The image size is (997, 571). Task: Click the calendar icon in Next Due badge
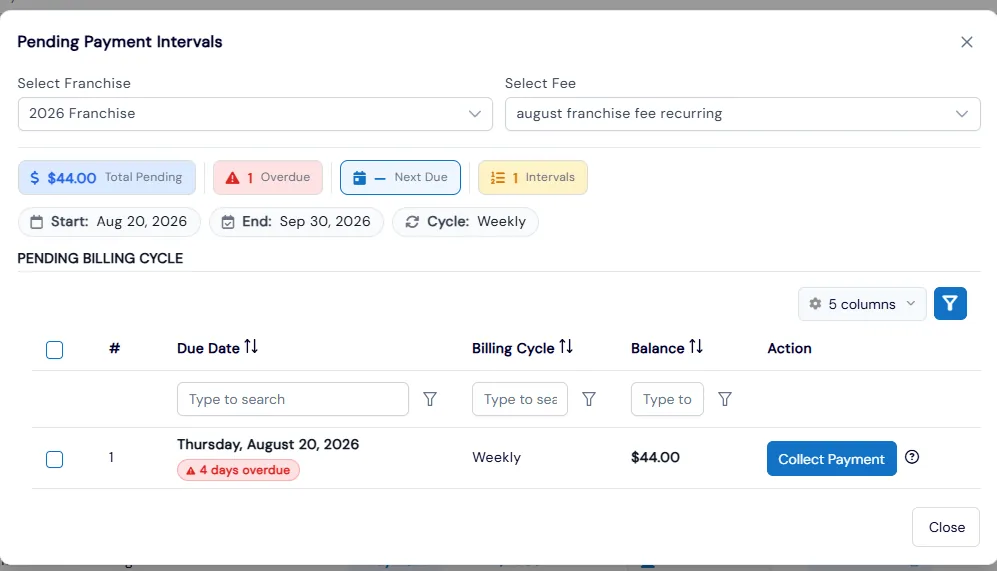pos(359,177)
